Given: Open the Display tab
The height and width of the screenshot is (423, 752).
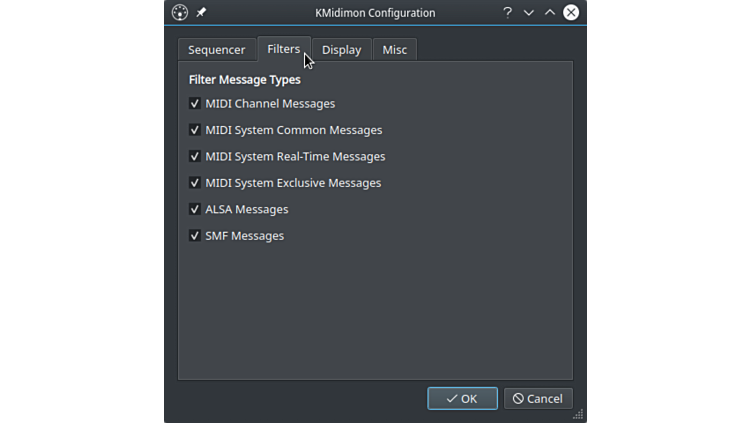Looking at the screenshot, I should (341, 50).
